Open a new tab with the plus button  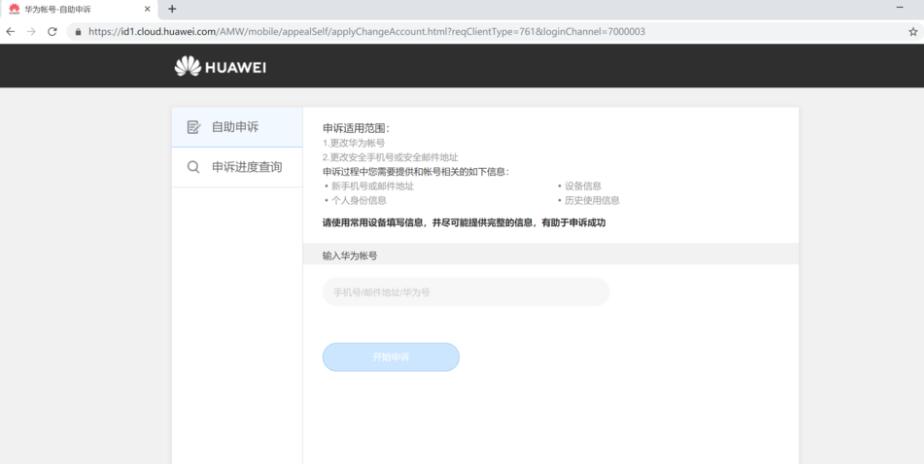click(172, 9)
